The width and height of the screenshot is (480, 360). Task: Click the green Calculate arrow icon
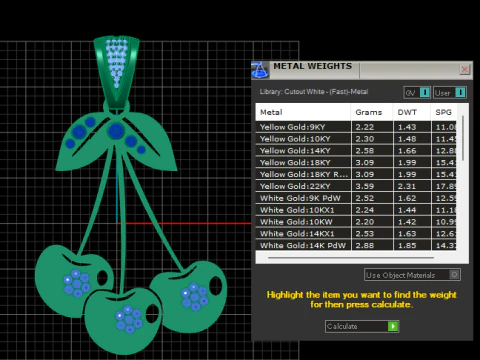(x=393, y=326)
